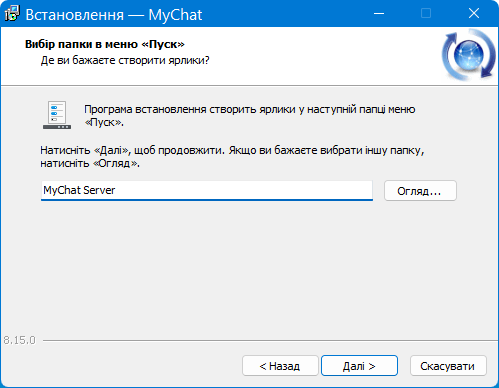Click the paragraph starting Програма встановлення створить ярлики
This screenshot has width=499, height=388.
(250, 116)
